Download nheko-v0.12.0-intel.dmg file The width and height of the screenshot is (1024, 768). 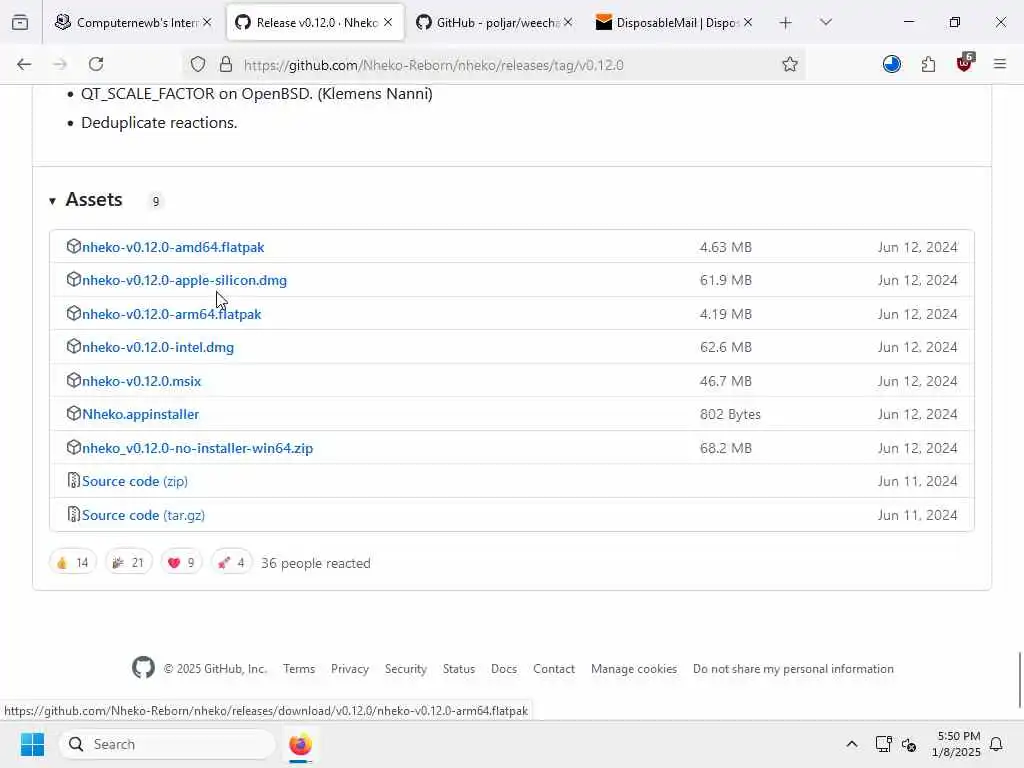pos(158,347)
